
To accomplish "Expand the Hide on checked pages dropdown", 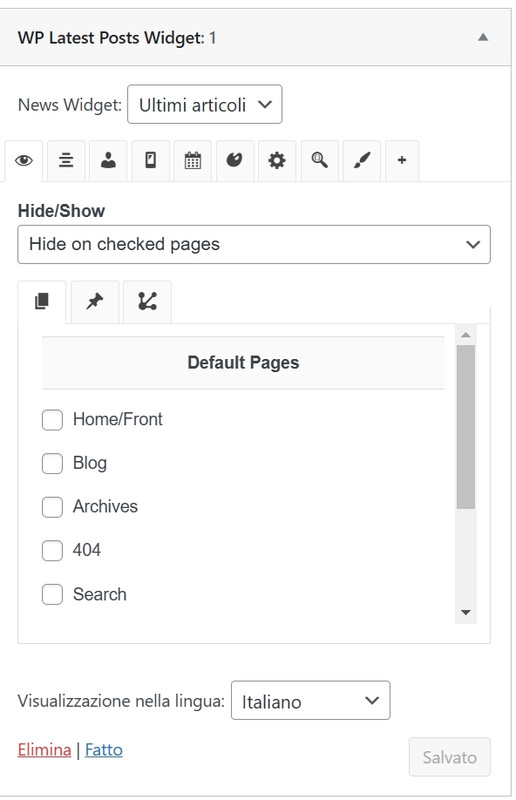I will point(254,244).
